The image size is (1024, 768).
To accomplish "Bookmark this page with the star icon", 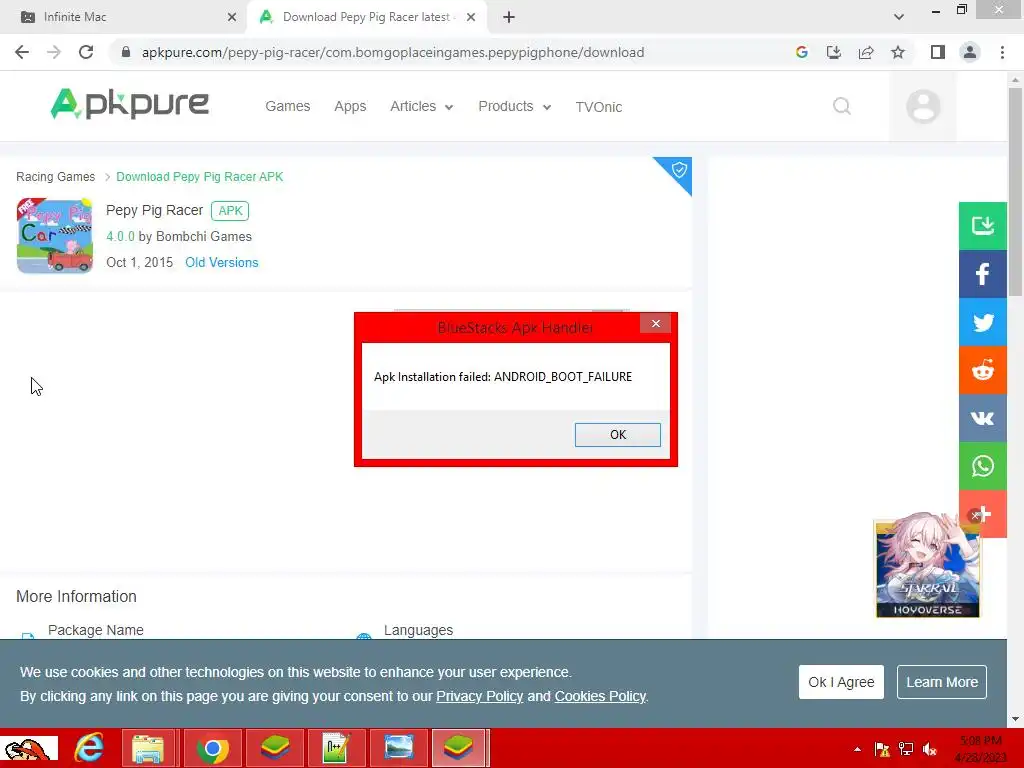I will pyautogui.click(x=898, y=52).
